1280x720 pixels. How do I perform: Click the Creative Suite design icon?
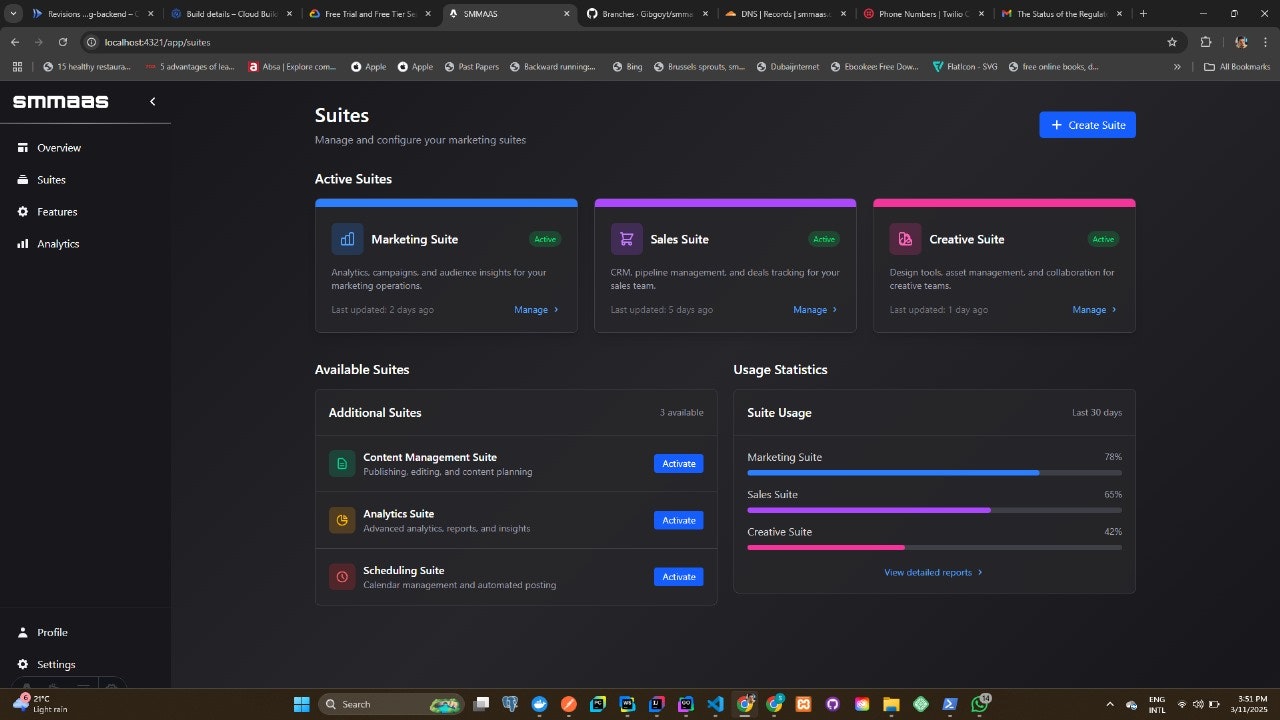tap(905, 239)
